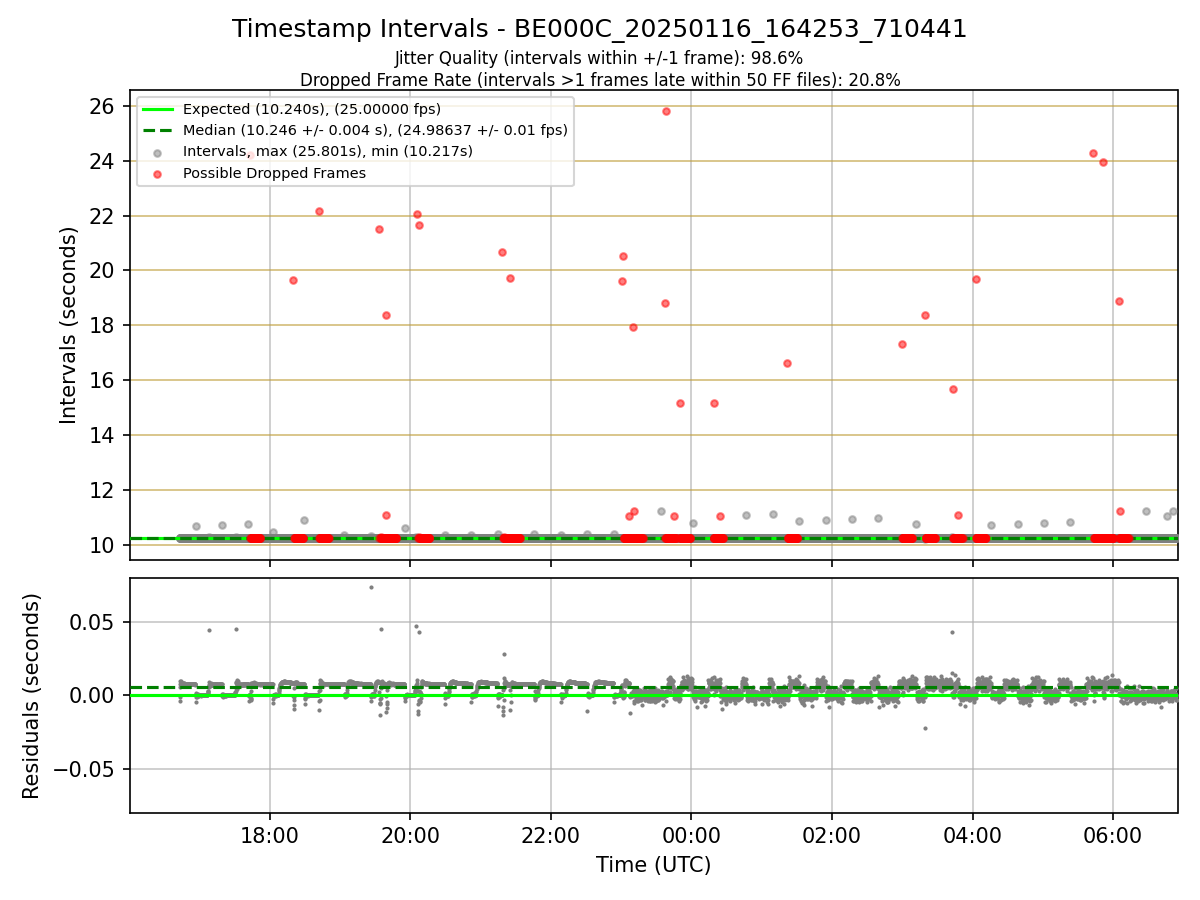Click the 02:00 x-axis tick label
The width and height of the screenshot is (1200, 900).
coord(832,834)
